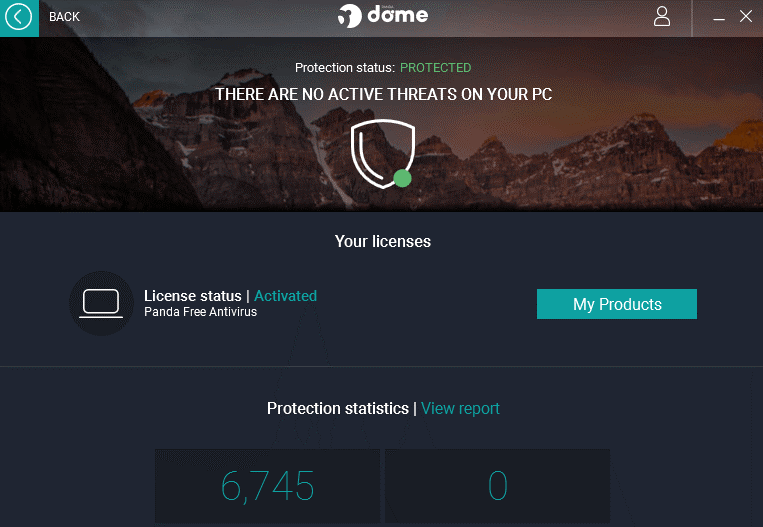Open My Products

coord(617,304)
